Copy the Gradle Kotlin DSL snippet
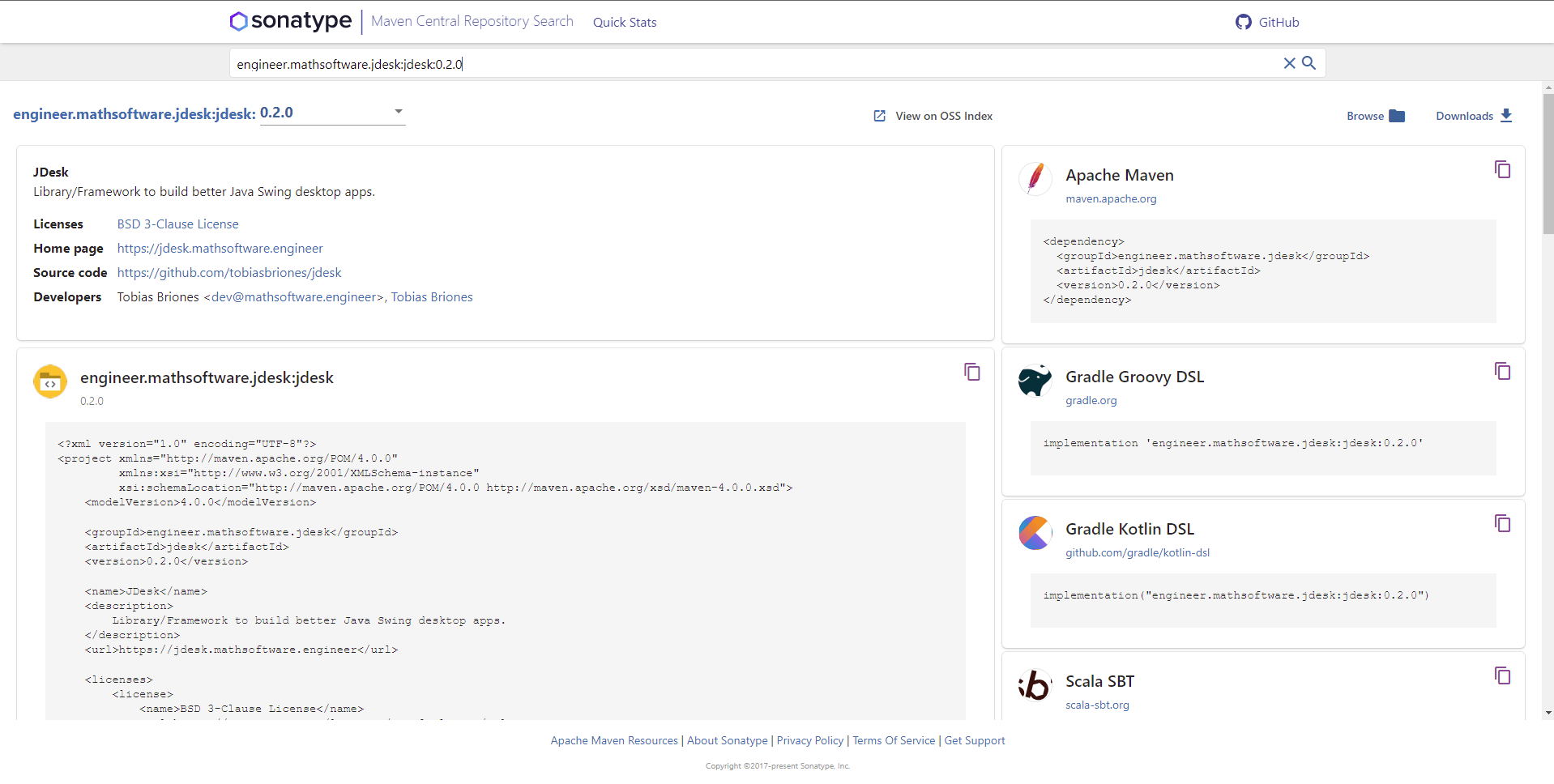 1502,523
